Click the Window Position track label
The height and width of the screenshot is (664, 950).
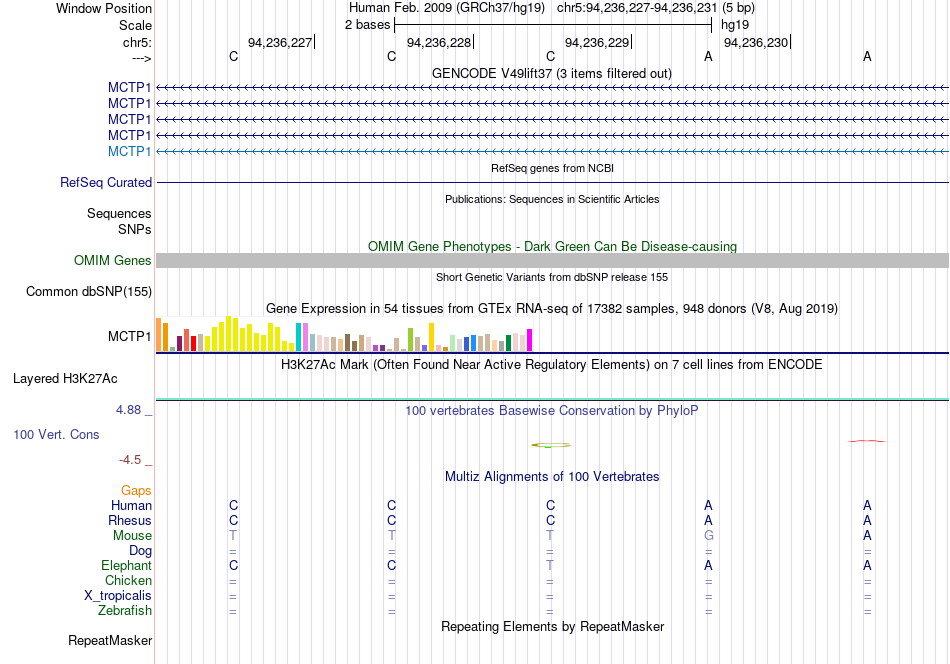(x=104, y=8)
